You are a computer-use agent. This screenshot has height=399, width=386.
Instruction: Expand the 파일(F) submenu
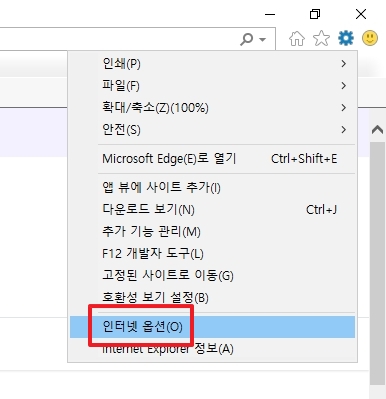(213, 86)
